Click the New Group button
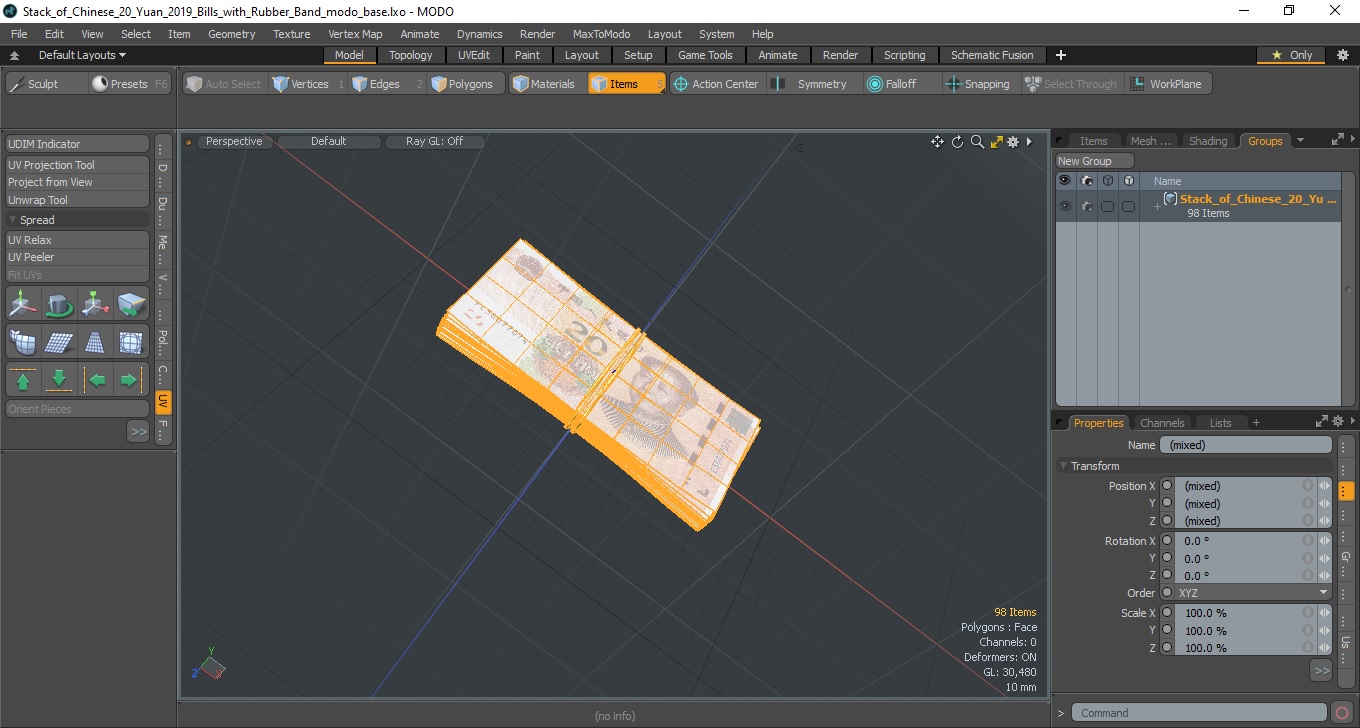This screenshot has height=728, width=1360. 1095,161
